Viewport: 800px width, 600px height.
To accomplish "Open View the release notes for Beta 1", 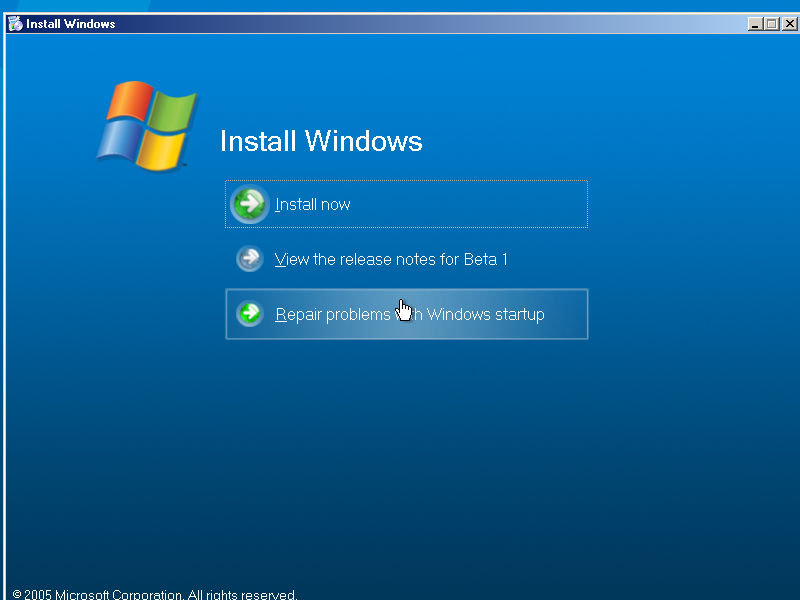I will pos(391,259).
